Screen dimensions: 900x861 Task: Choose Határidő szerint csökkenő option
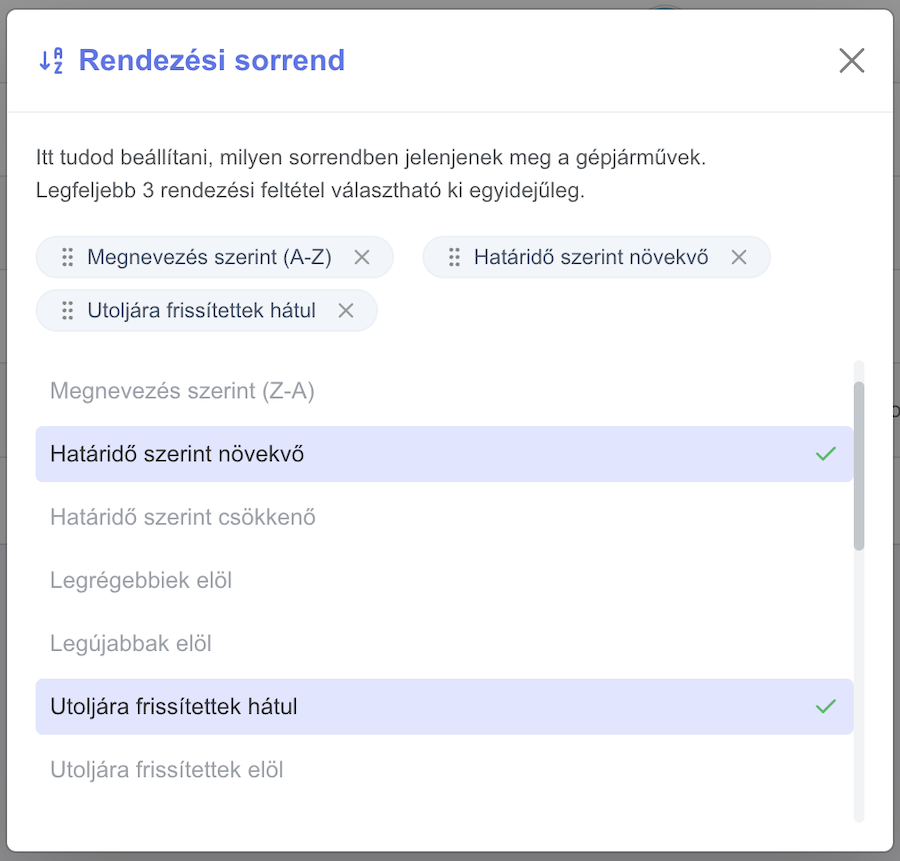click(444, 517)
